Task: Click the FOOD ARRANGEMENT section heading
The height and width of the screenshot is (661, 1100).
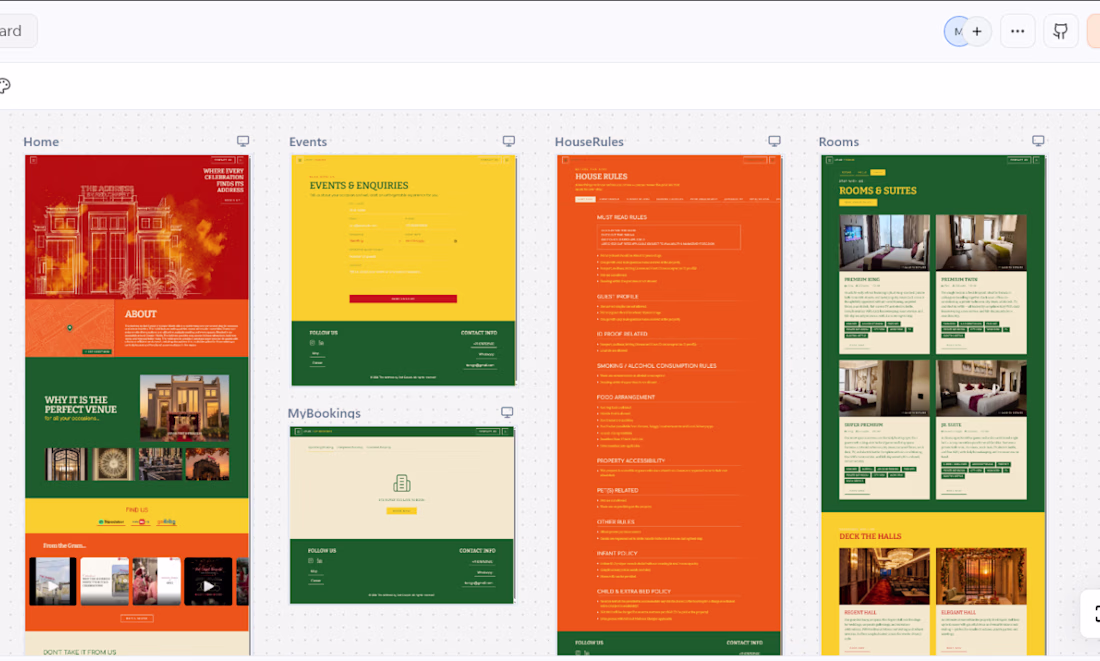Action: 626,397
